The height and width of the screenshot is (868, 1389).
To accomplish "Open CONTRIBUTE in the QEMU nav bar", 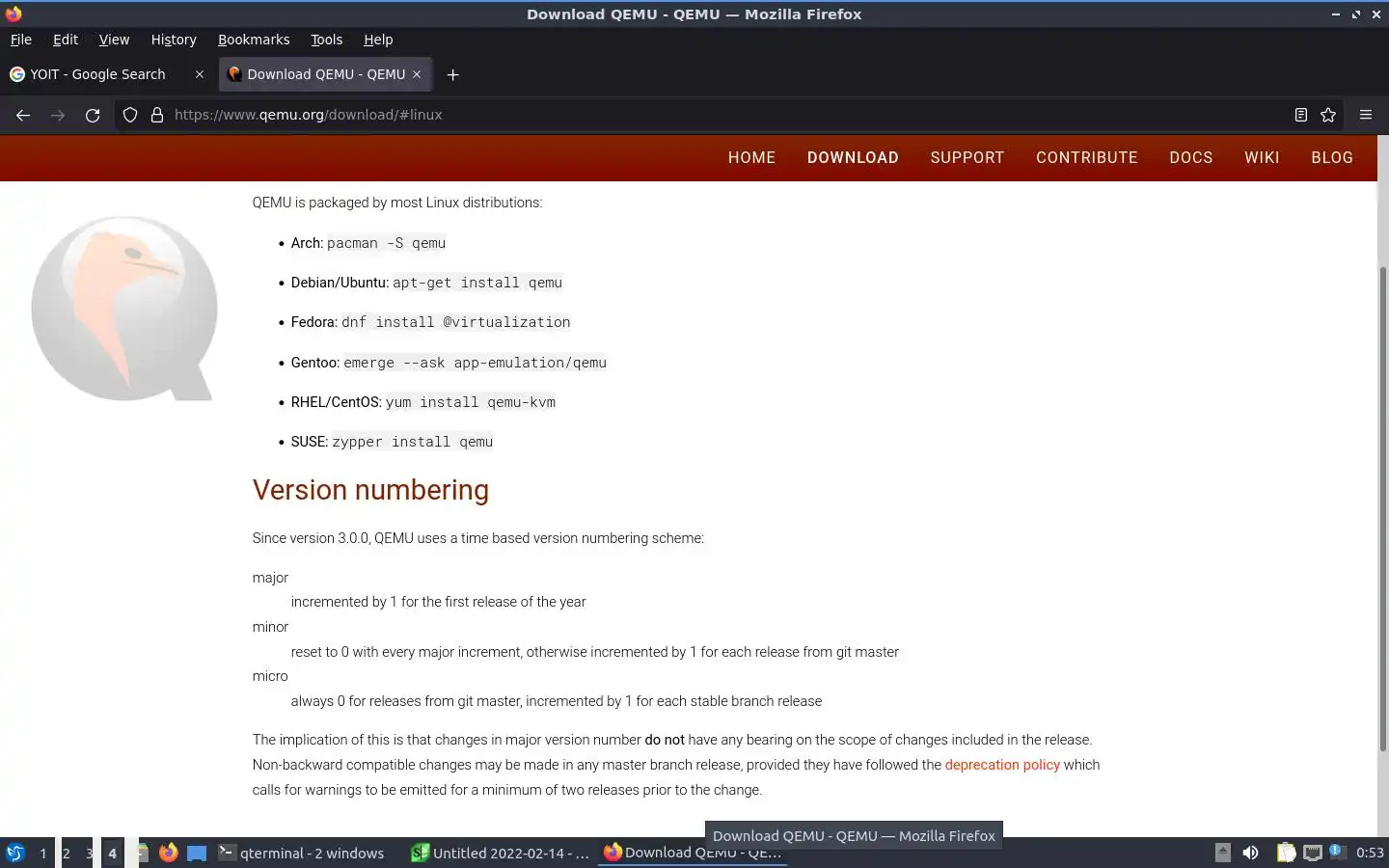I will pyautogui.click(x=1087, y=157).
